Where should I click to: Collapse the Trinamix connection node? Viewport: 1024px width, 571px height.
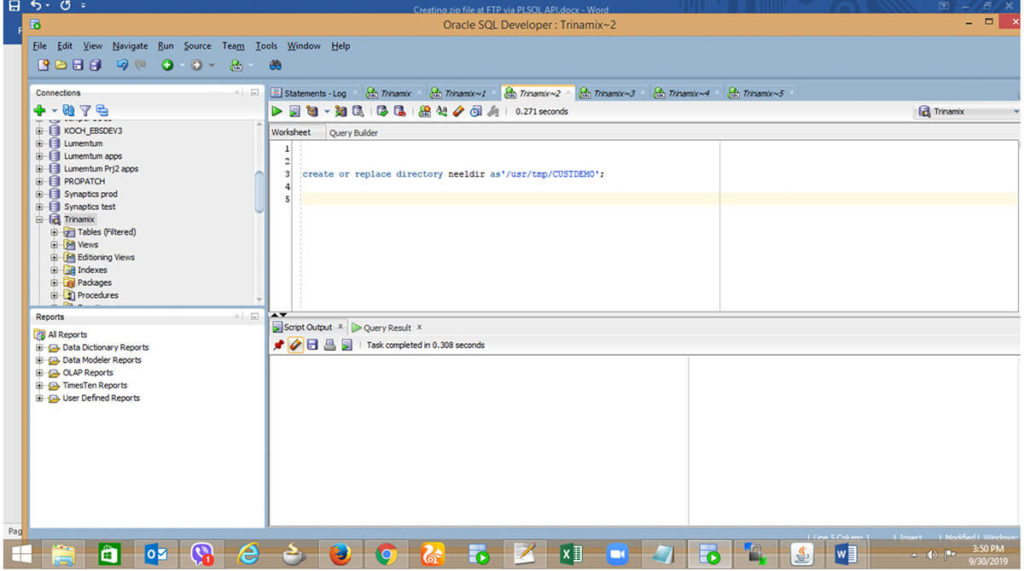pyautogui.click(x=39, y=220)
